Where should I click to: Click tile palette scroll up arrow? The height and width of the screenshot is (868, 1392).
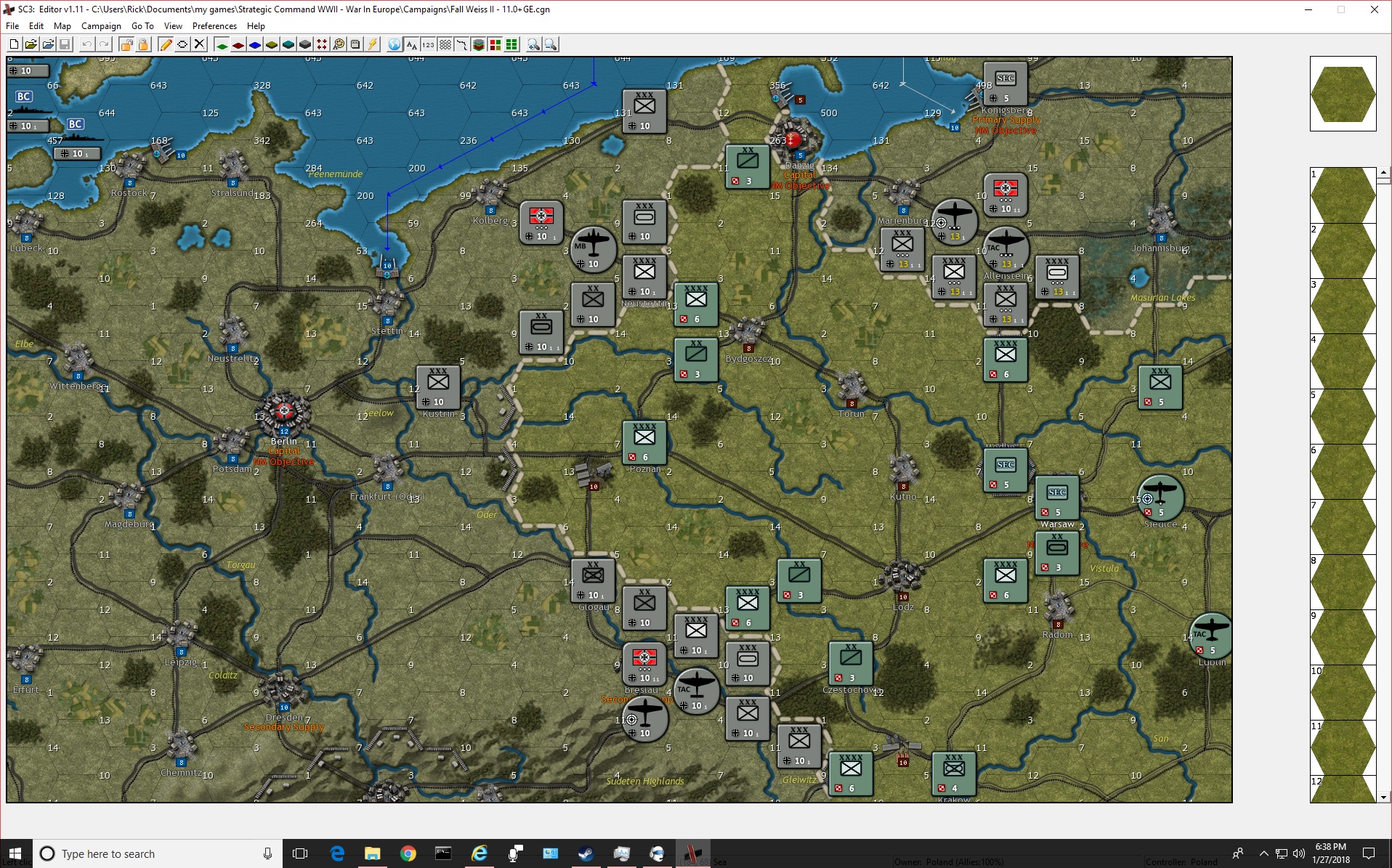click(1383, 173)
